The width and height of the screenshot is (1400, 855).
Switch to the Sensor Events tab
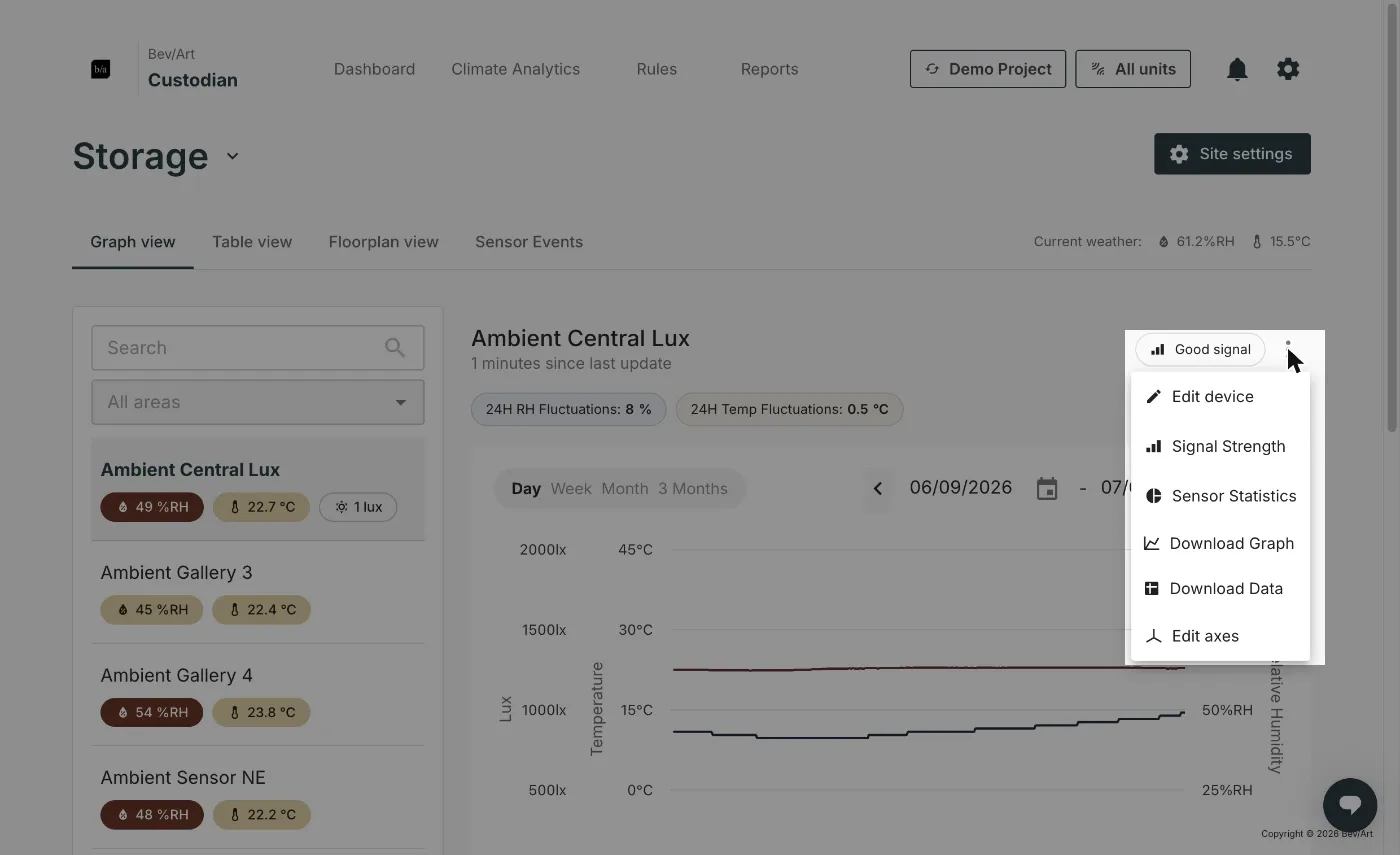(x=529, y=242)
